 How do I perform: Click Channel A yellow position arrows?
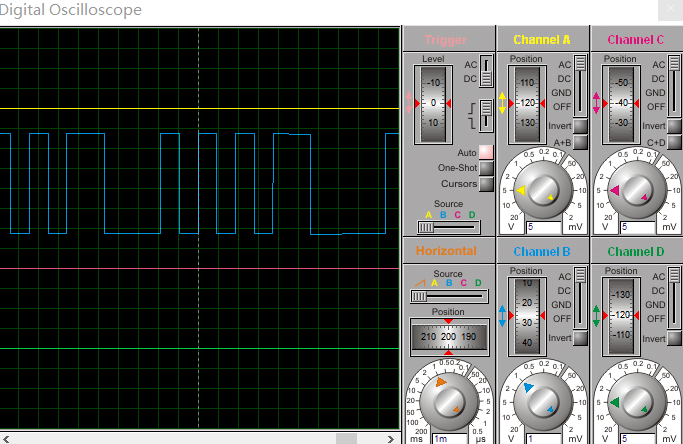coord(502,103)
